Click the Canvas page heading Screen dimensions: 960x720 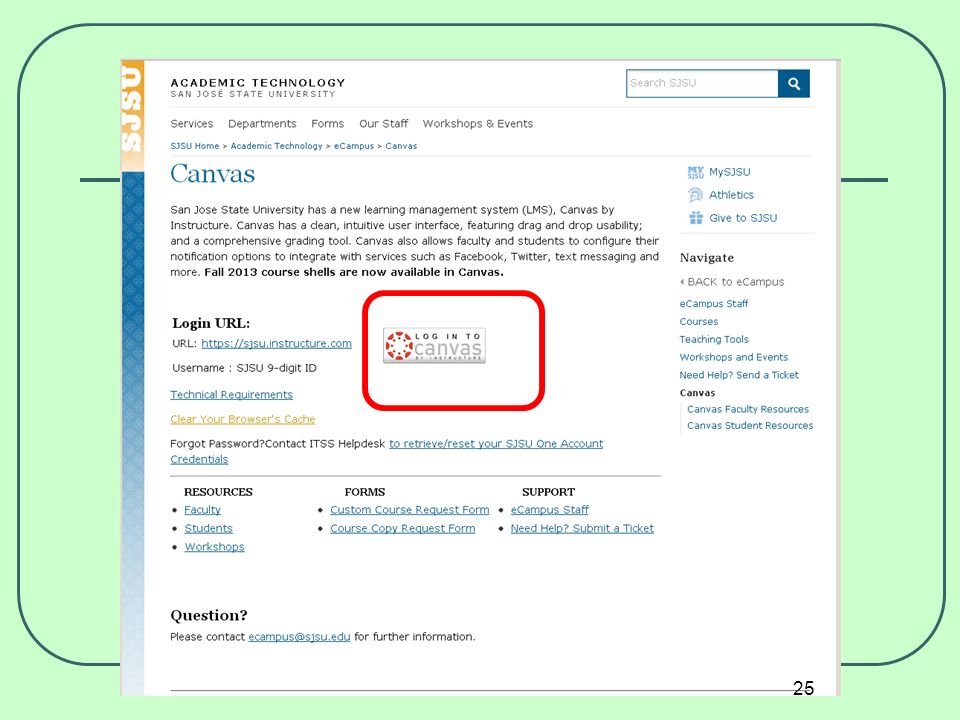click(x=212, y=174)
